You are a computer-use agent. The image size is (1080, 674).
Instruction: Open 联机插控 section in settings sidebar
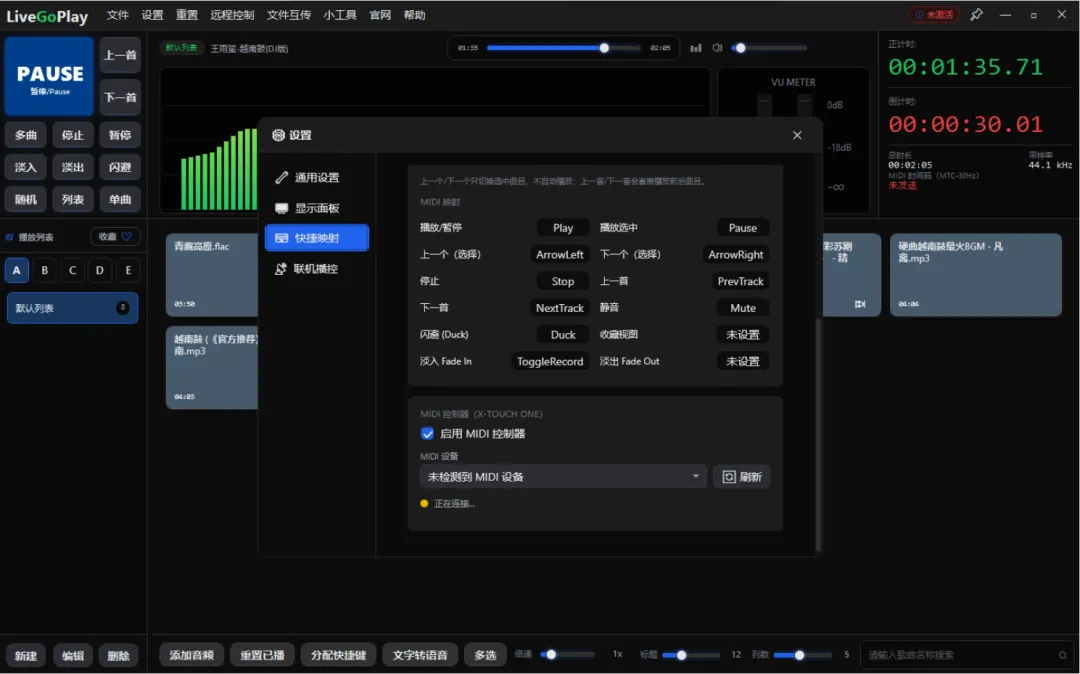(x=317, y=268)
